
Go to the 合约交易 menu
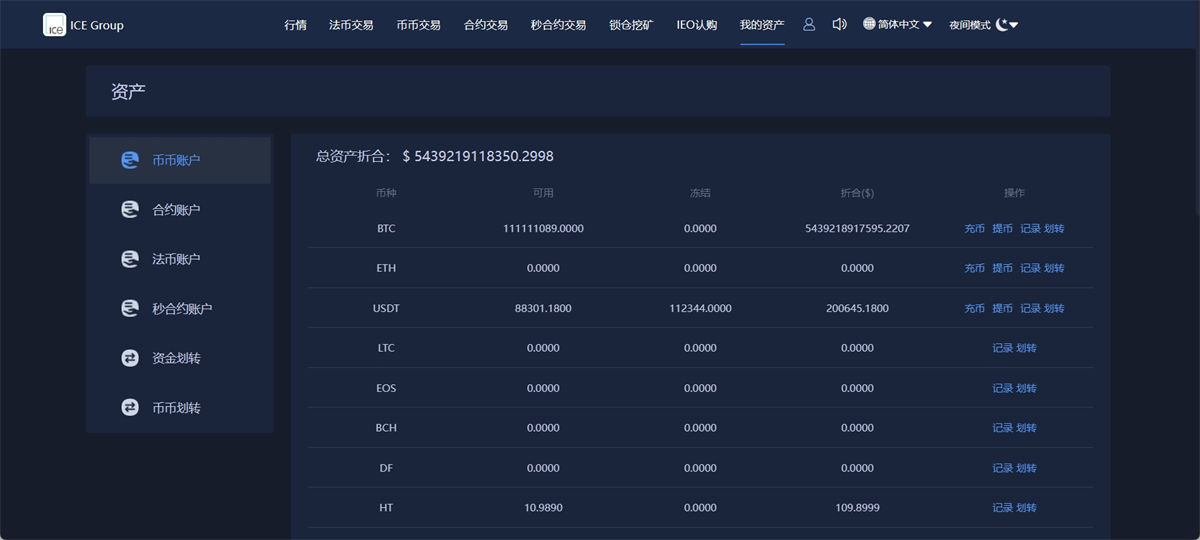pyautogui.click(x=486, y=25)
